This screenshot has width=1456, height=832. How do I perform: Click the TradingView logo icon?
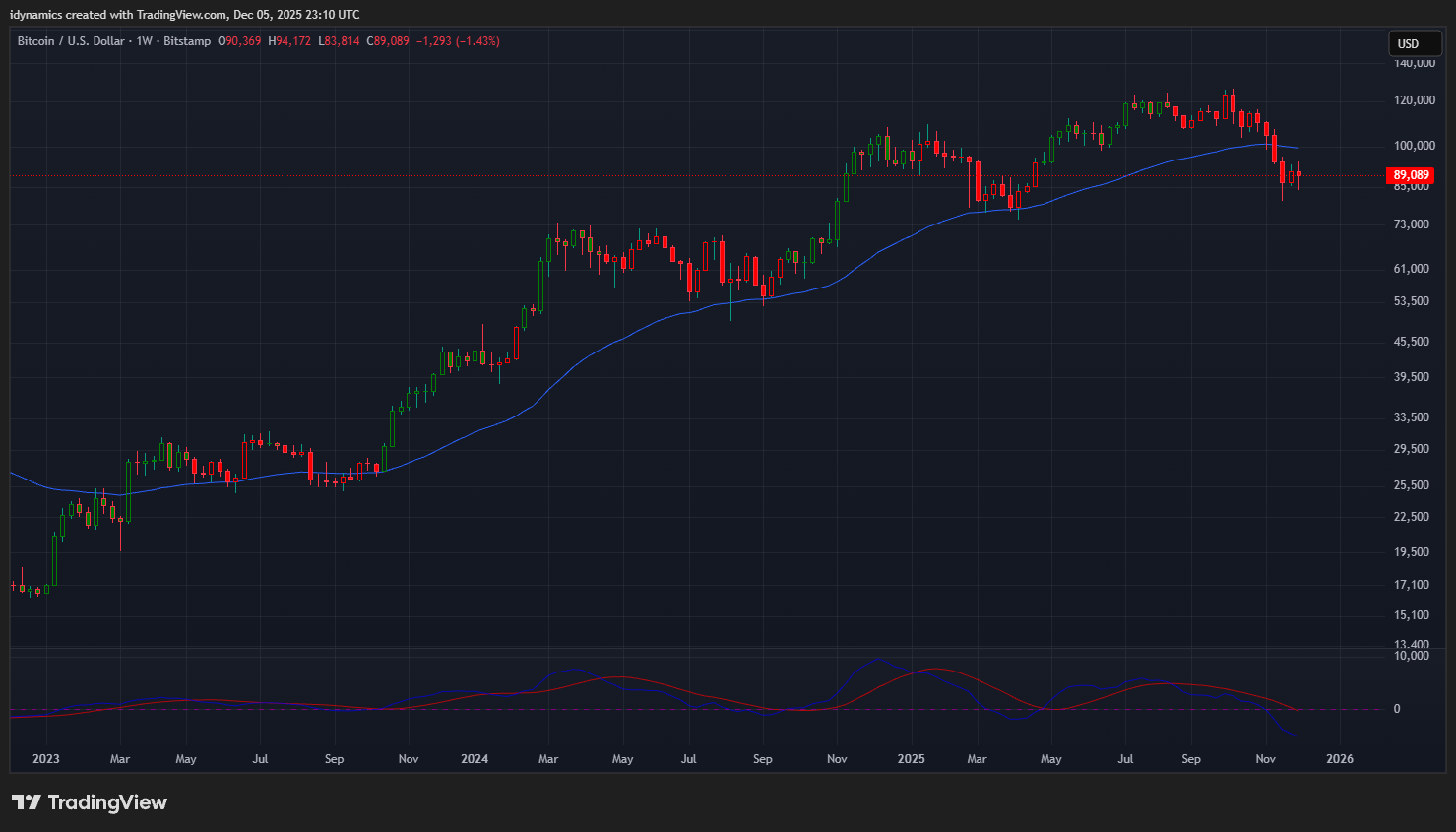(26, 802)
